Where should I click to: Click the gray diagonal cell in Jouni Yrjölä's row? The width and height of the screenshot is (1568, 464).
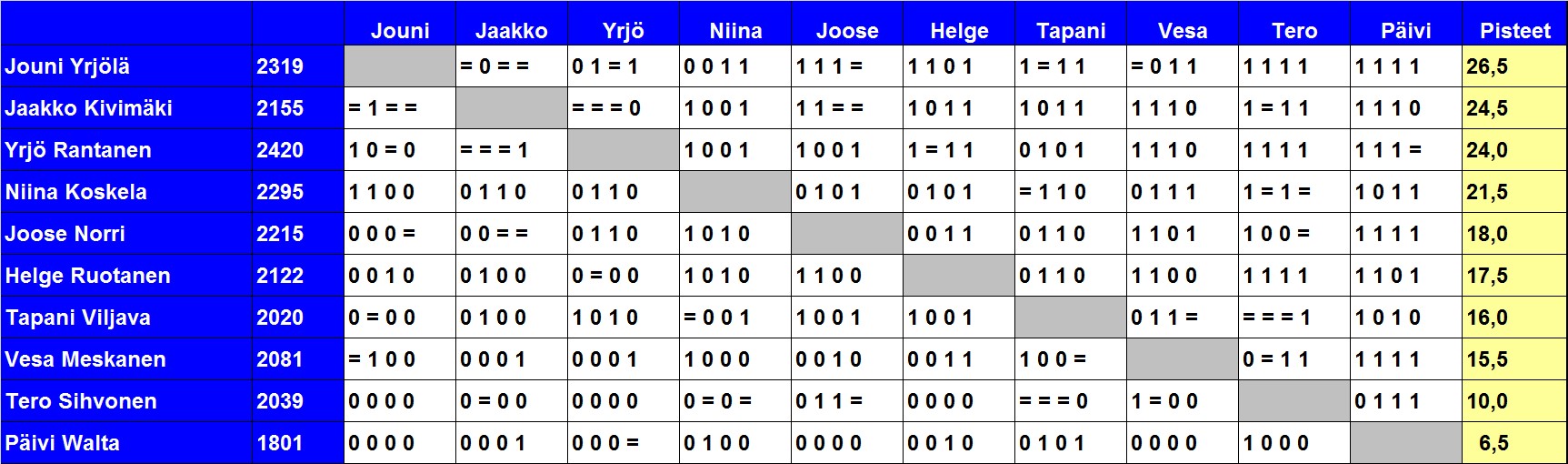click(400, 66)
